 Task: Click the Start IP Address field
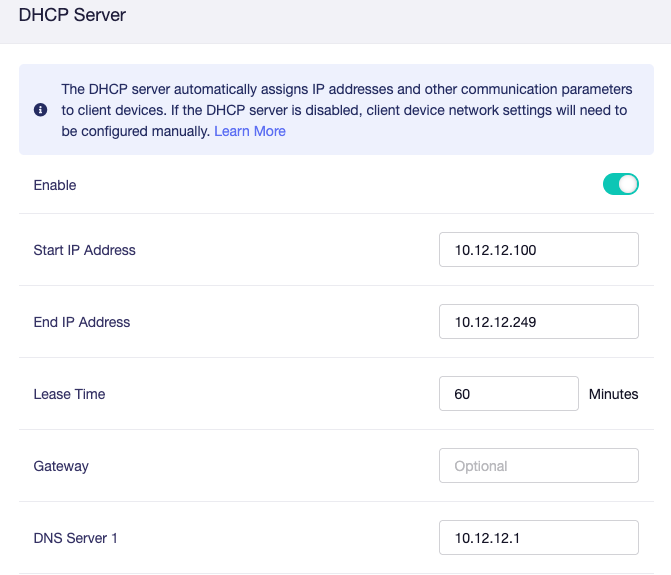pyautogui.click(x=538, y=250)
